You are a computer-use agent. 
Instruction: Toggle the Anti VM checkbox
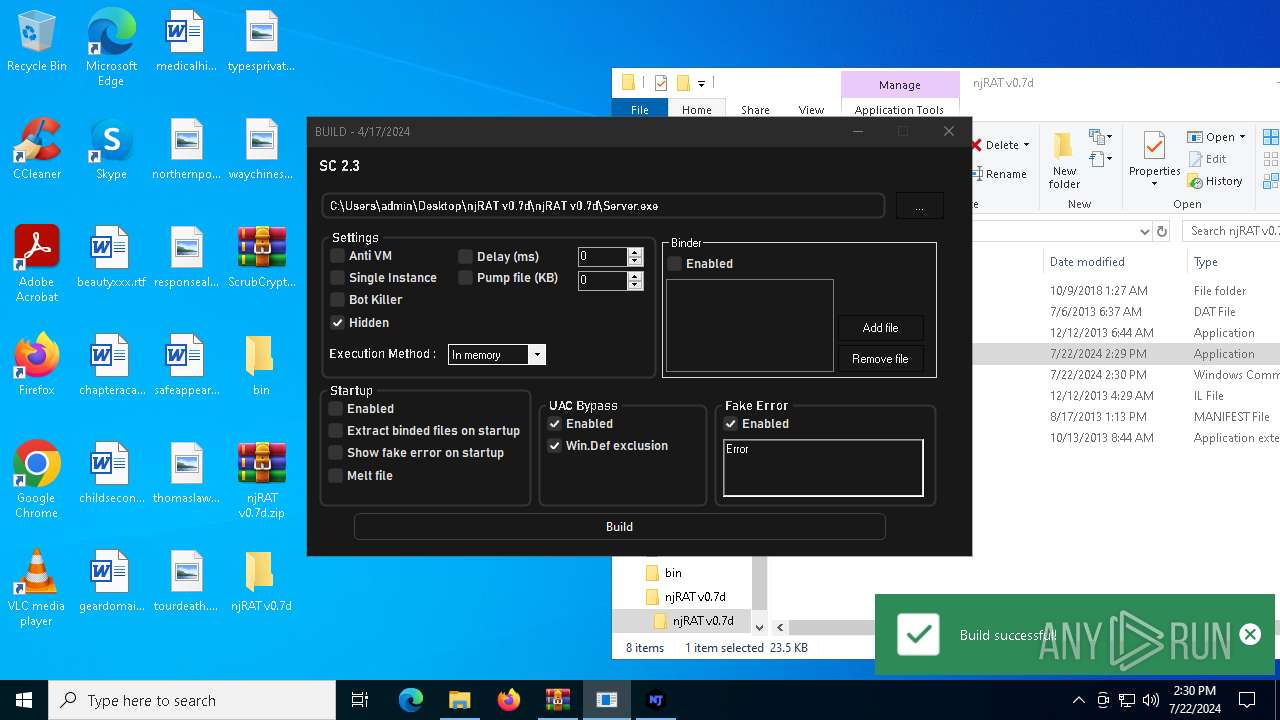(x=338, y=256)
